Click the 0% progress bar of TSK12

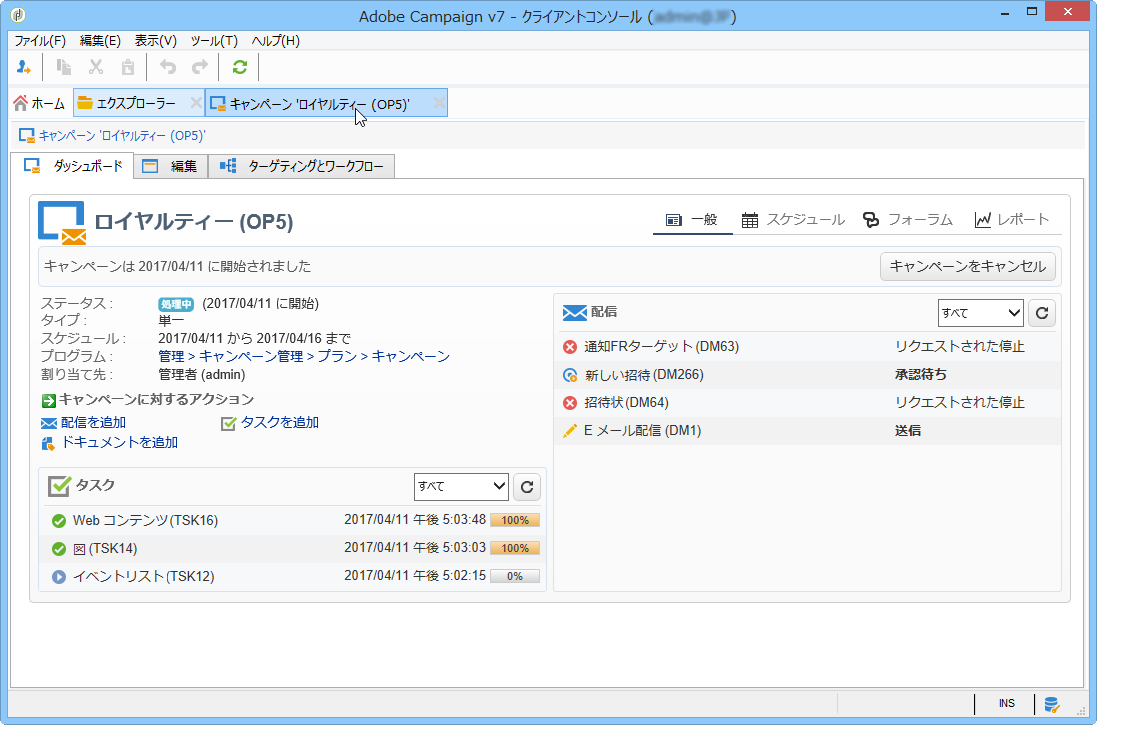[x=515, y=576]
